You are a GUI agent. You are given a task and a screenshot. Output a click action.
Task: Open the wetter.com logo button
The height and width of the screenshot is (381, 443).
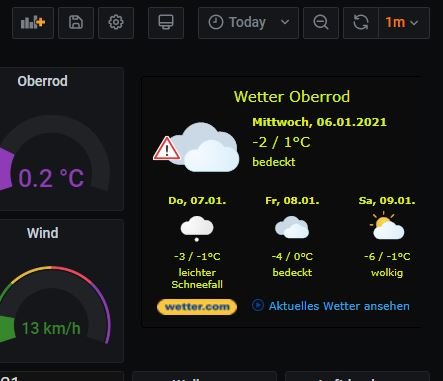197,307
